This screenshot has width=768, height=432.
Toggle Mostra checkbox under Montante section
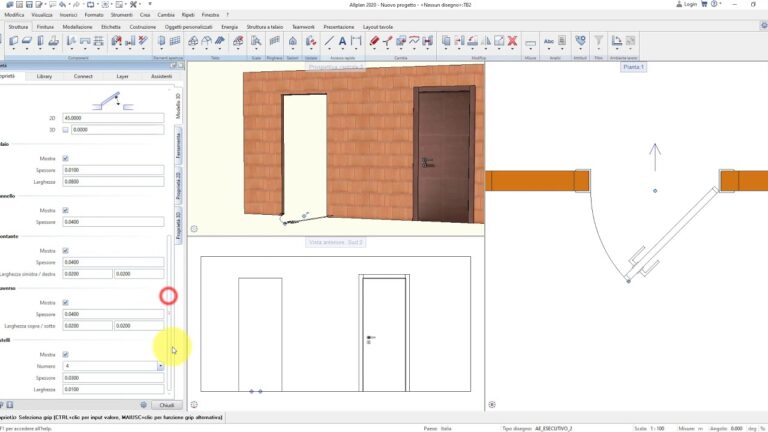tap(65, 251)
